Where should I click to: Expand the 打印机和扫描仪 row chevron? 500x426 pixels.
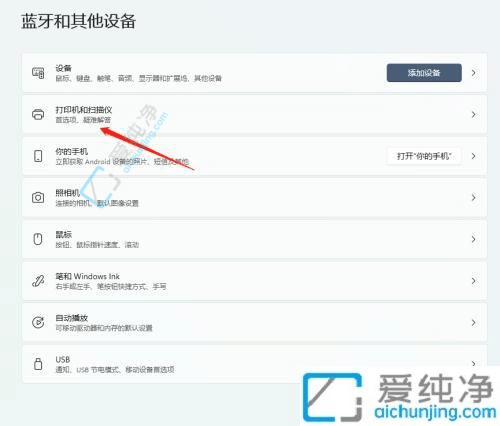(x=473, y=114)
